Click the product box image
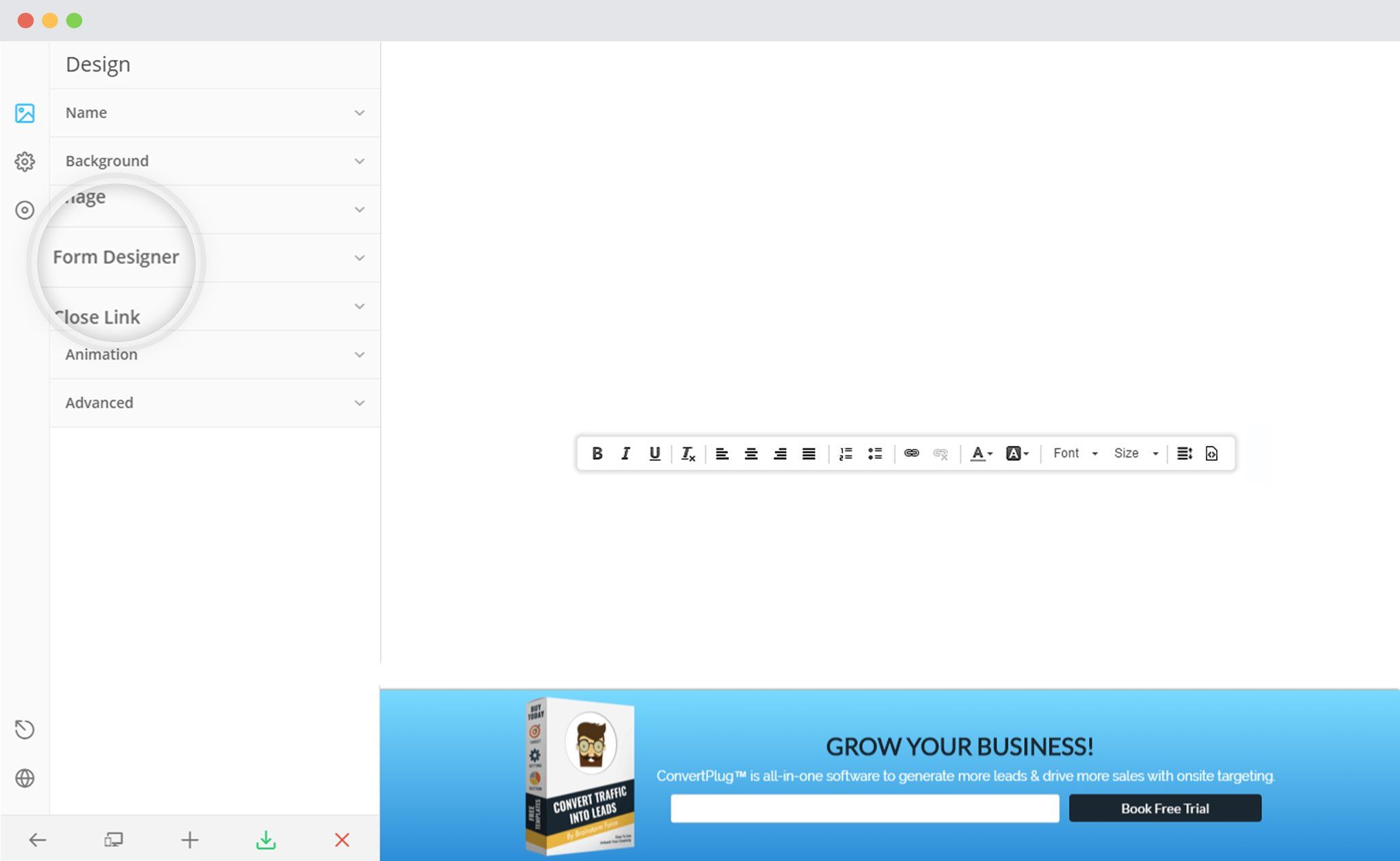Screen dimensions: 1400x861 click(580, 776)
